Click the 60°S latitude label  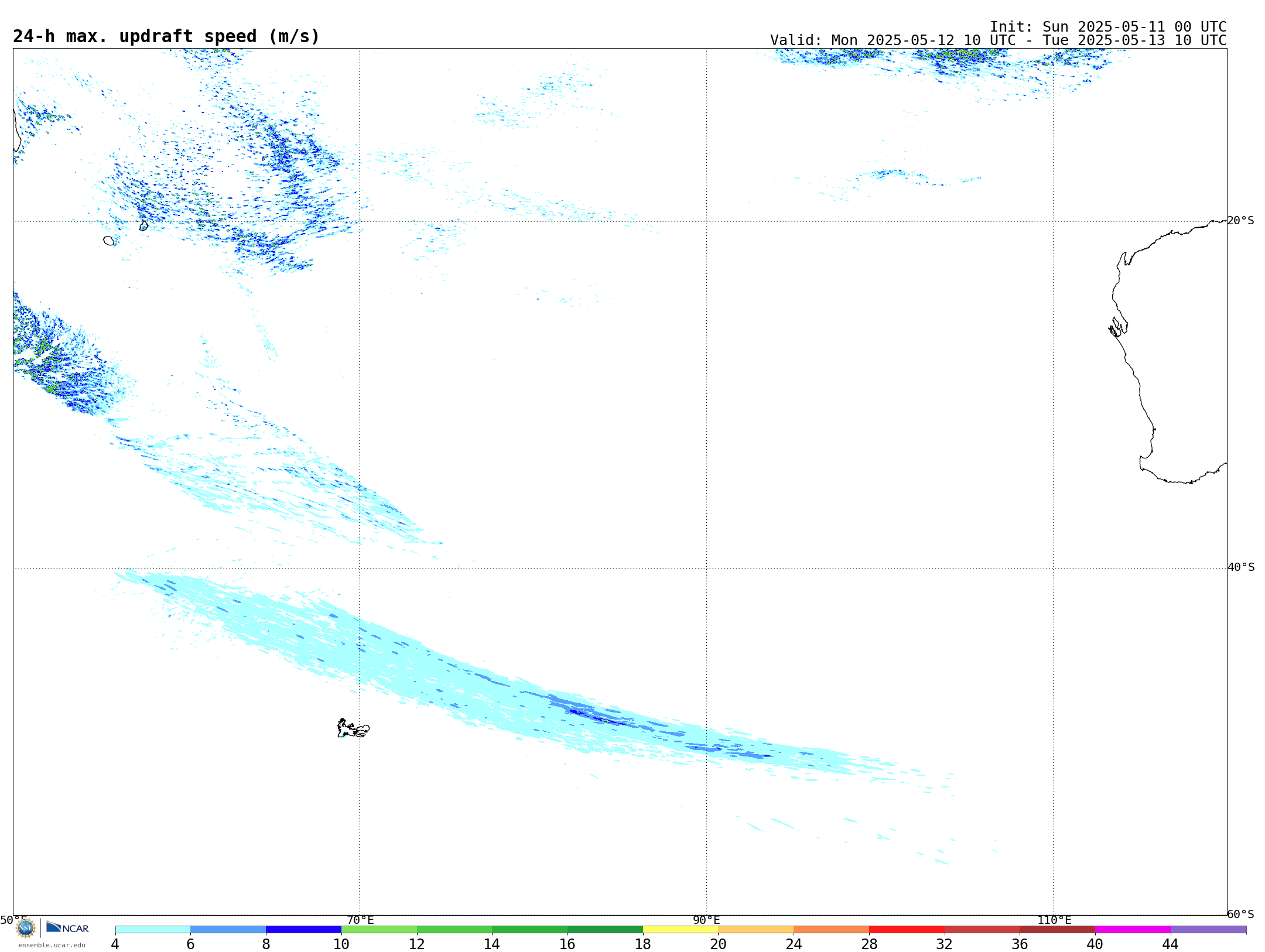tap(1241, 914)
